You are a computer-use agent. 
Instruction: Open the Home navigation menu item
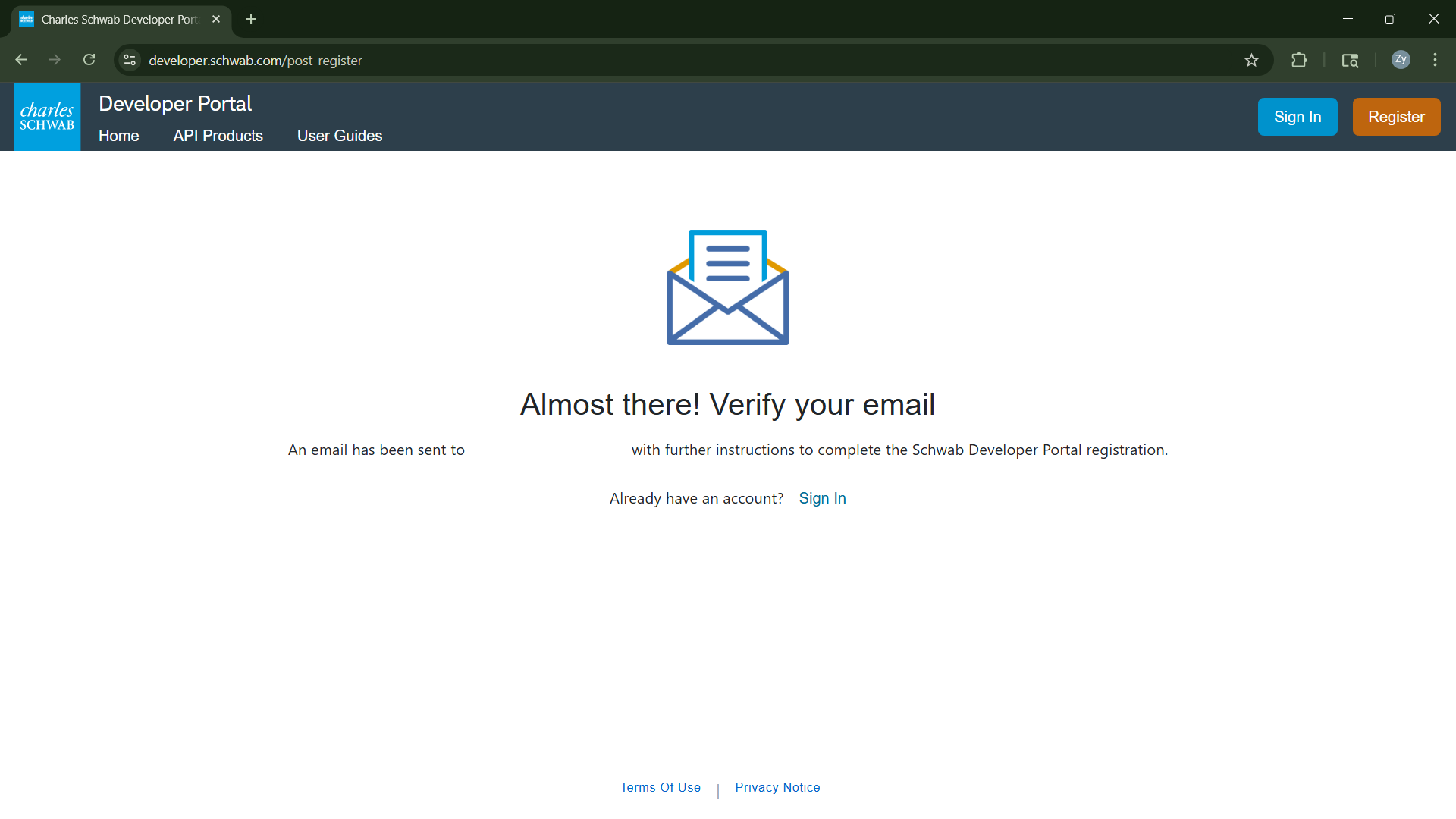(x=118, y=136)
